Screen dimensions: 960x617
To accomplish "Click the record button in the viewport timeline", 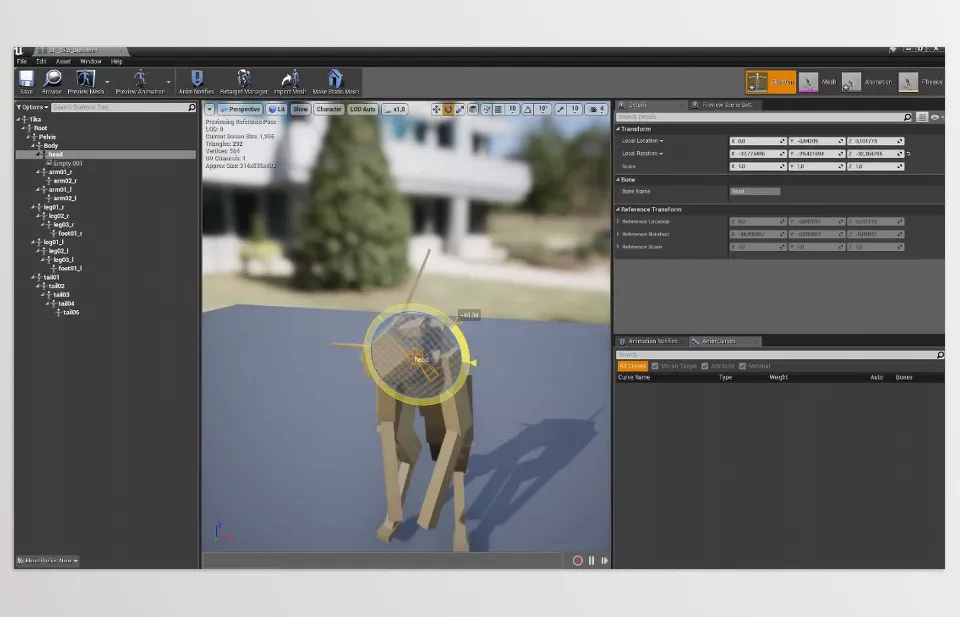I will (577, 561).
